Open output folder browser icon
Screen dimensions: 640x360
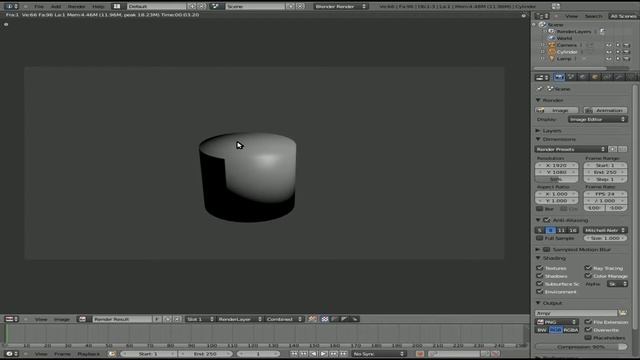tap(622, 313)
